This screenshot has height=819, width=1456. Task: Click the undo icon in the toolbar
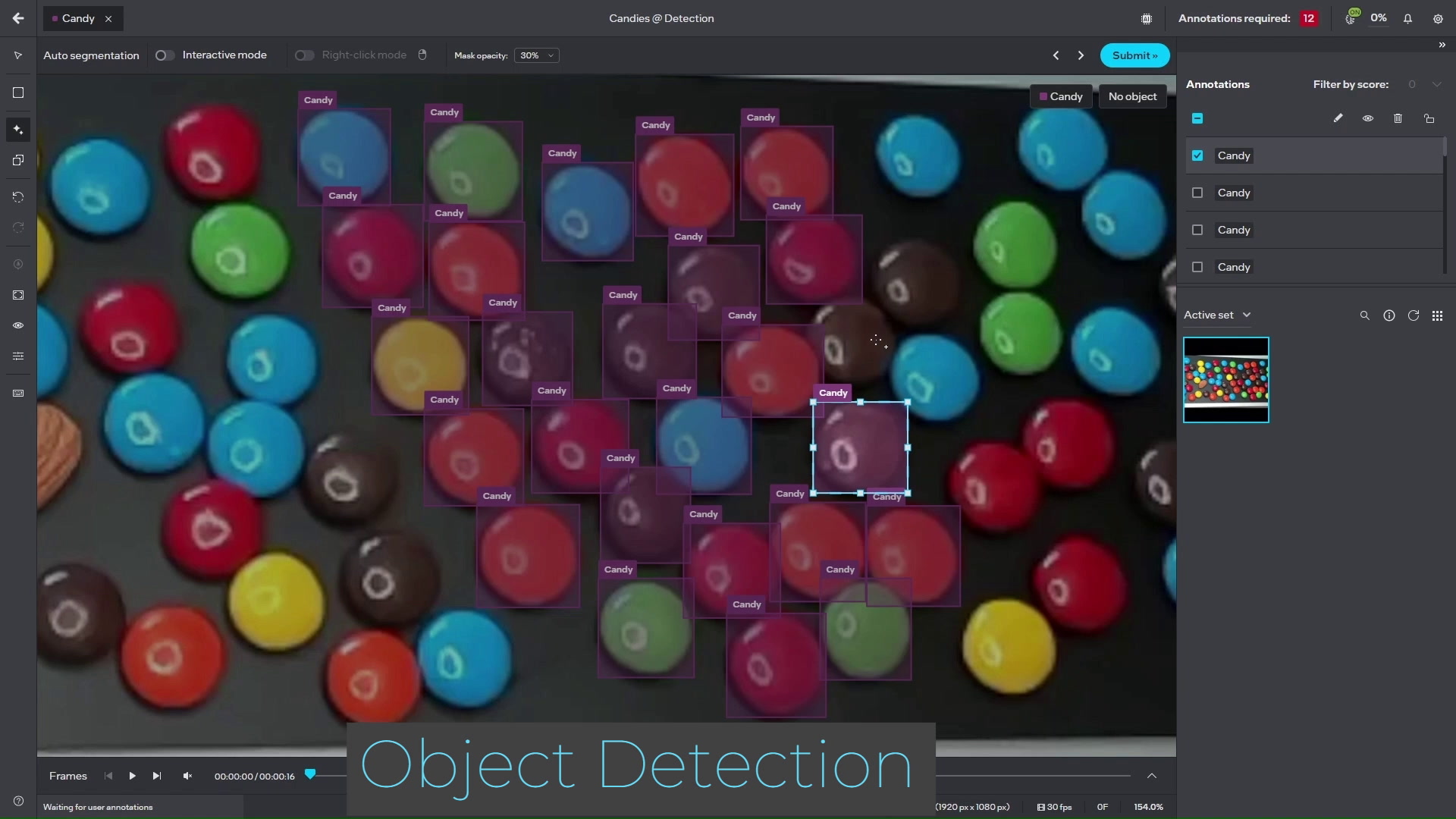(17, 196)
